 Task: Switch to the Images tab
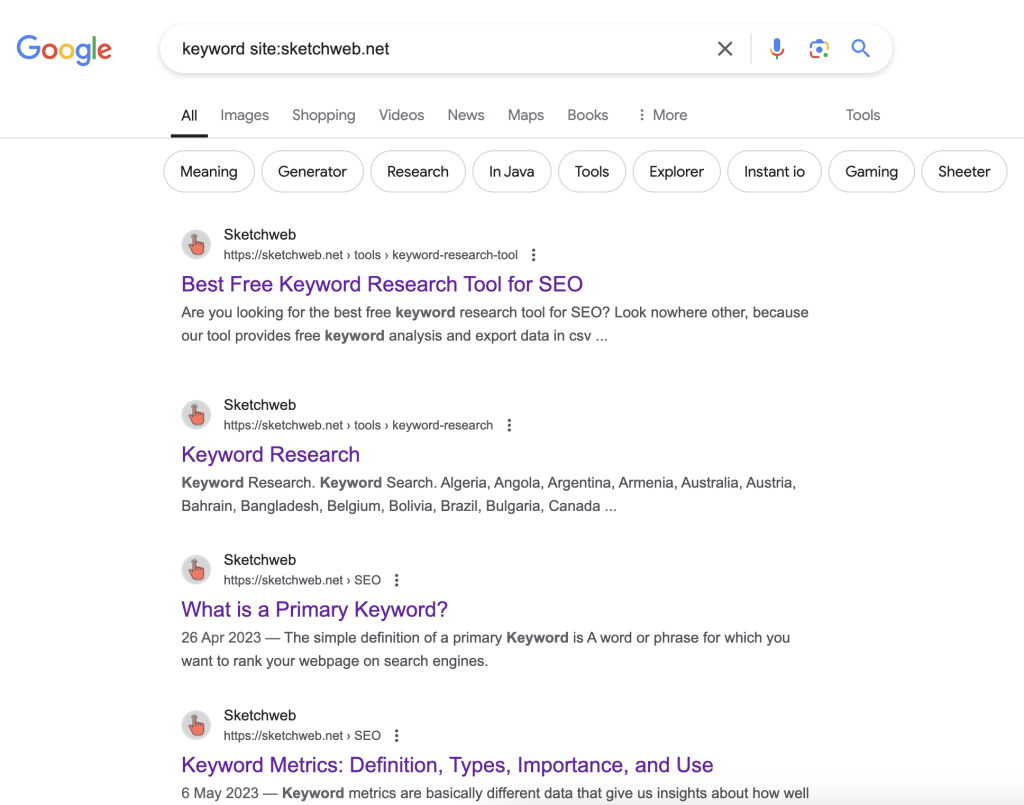tap(244, 115)
